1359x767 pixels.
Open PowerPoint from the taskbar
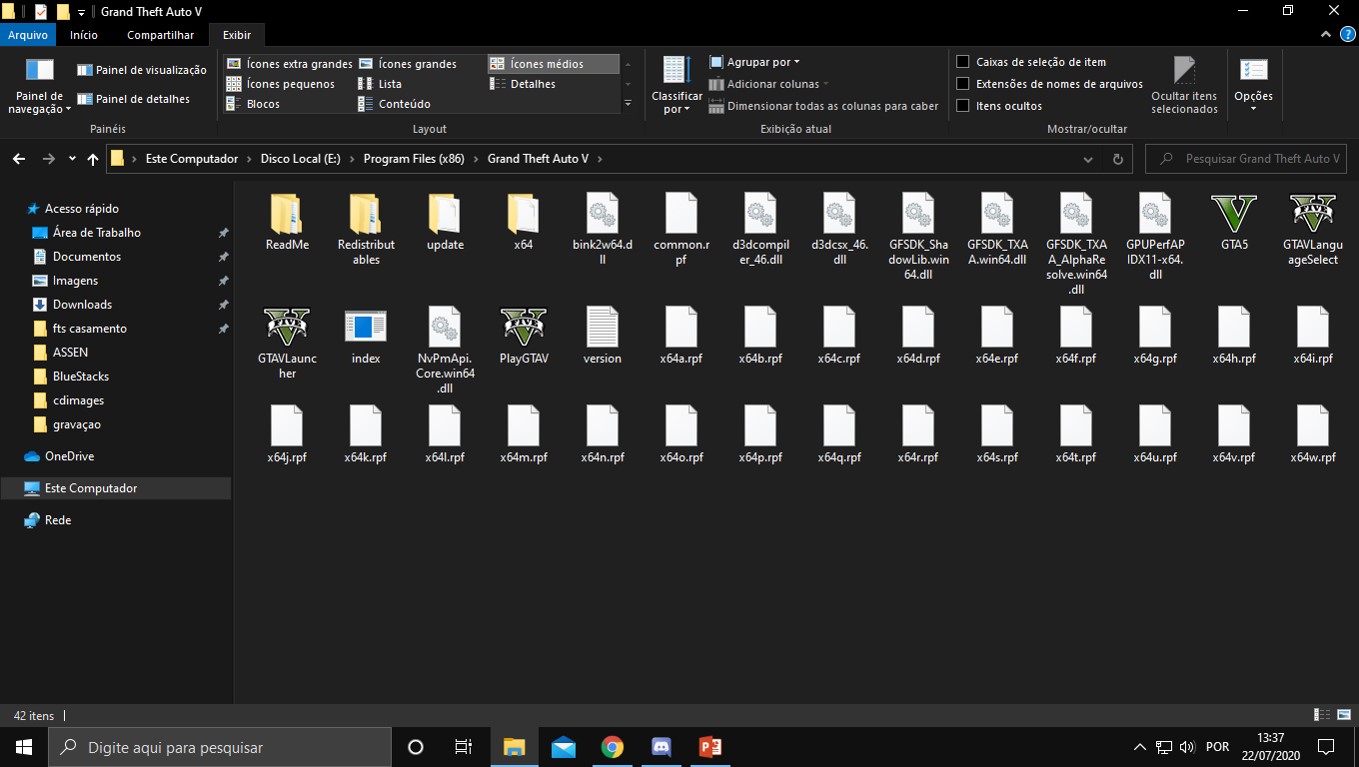click(x=710, y=747)
